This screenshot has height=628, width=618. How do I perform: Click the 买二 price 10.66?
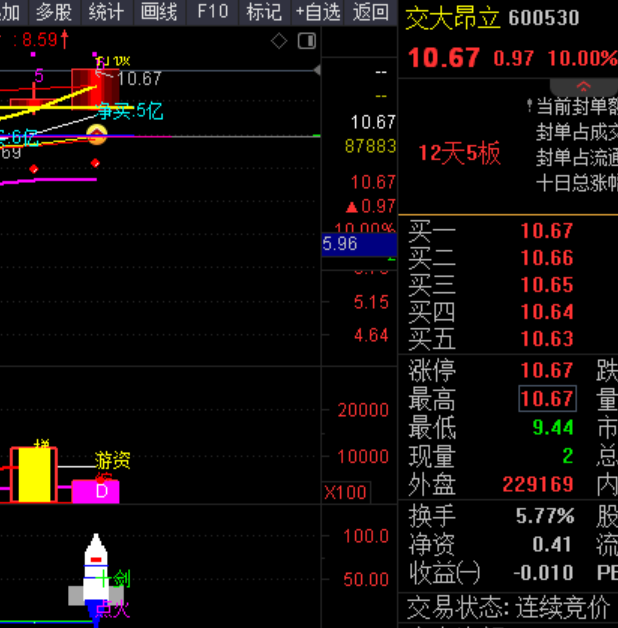[547, 258]
